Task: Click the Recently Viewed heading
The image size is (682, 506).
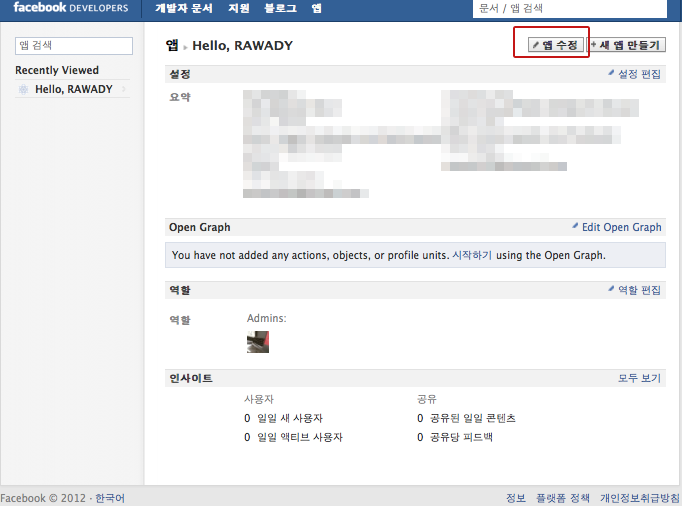Action: pyautogui.click(x=57, y=70)
